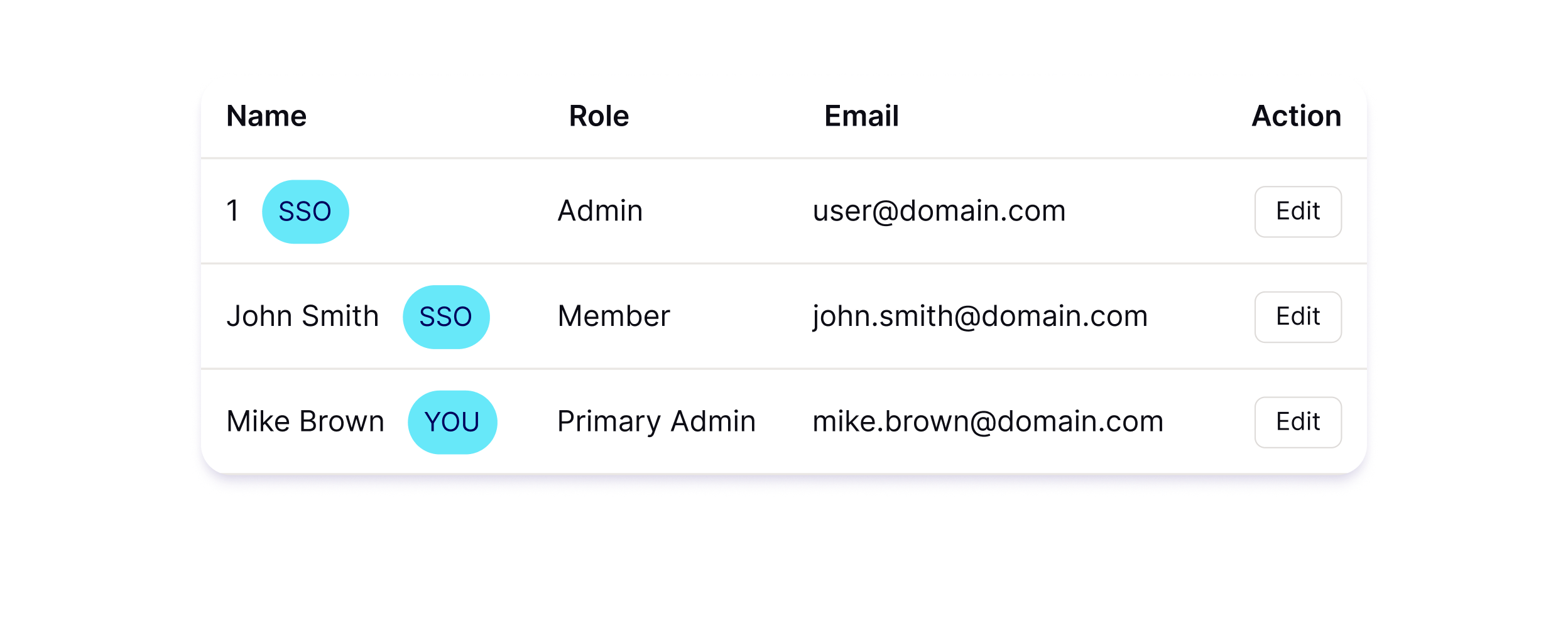Click the Primary Admin role text
1568x628 pixels.
(x=656, y=421)
